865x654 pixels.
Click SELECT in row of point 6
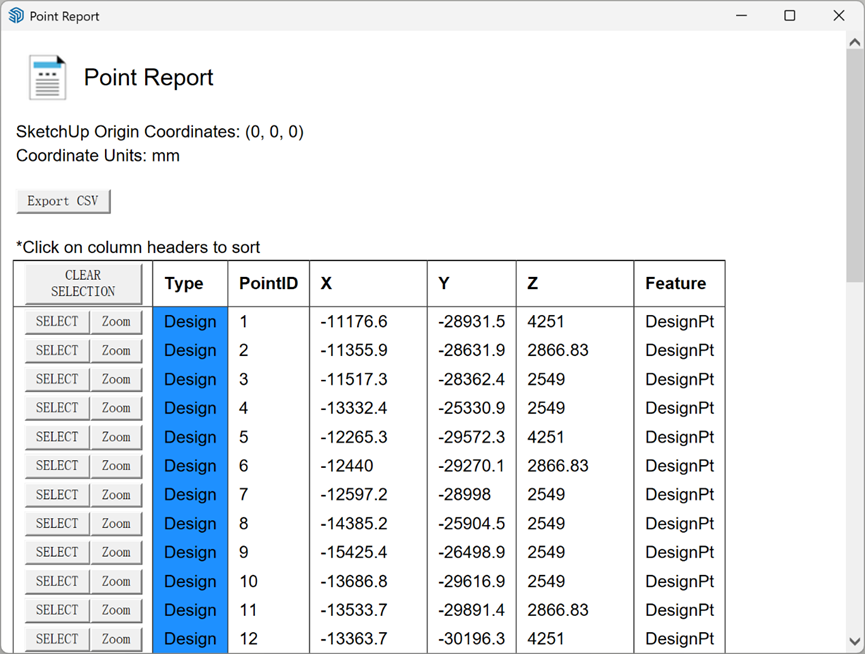tap(57, 466)
